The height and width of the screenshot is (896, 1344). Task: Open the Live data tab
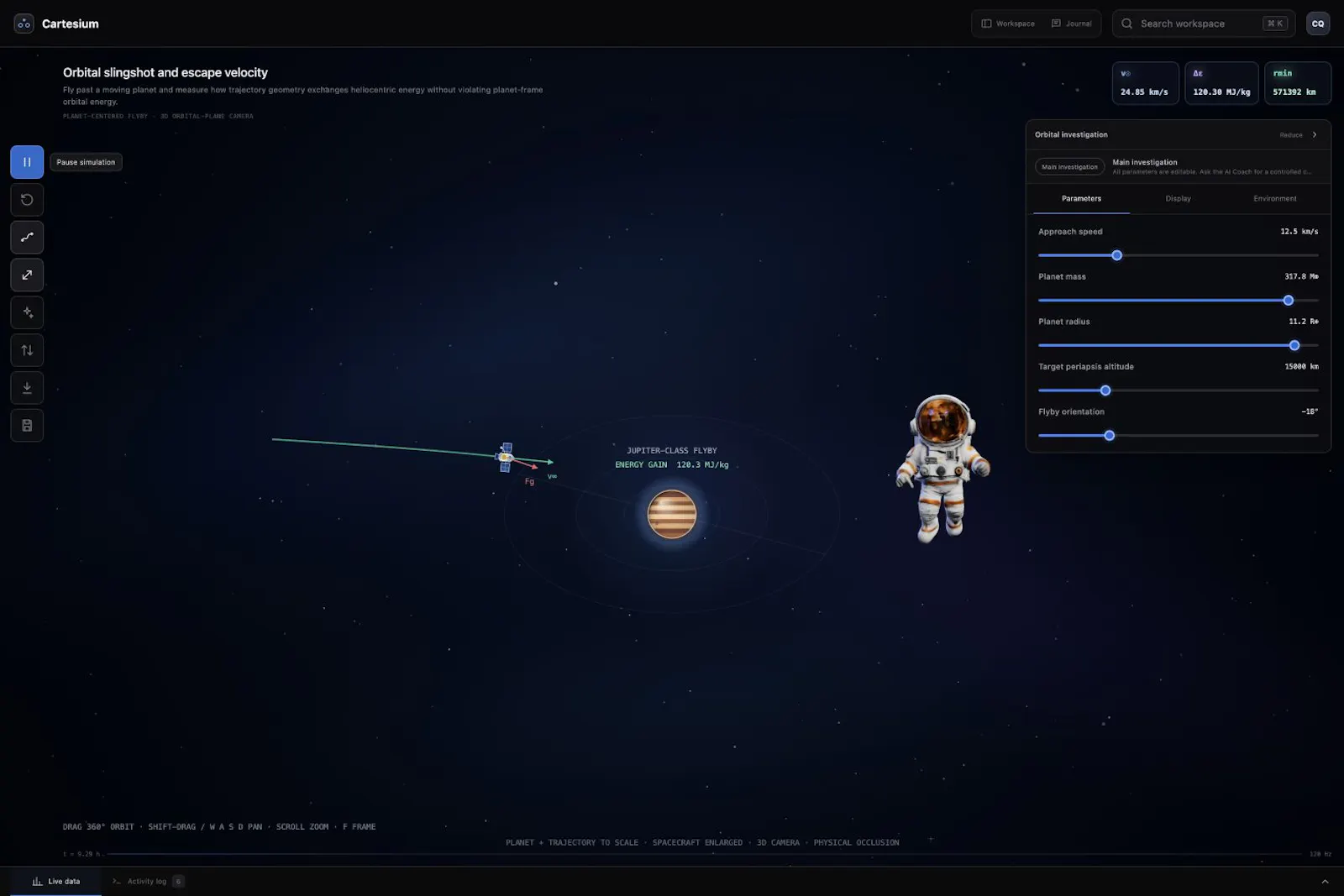coord(56,882)
